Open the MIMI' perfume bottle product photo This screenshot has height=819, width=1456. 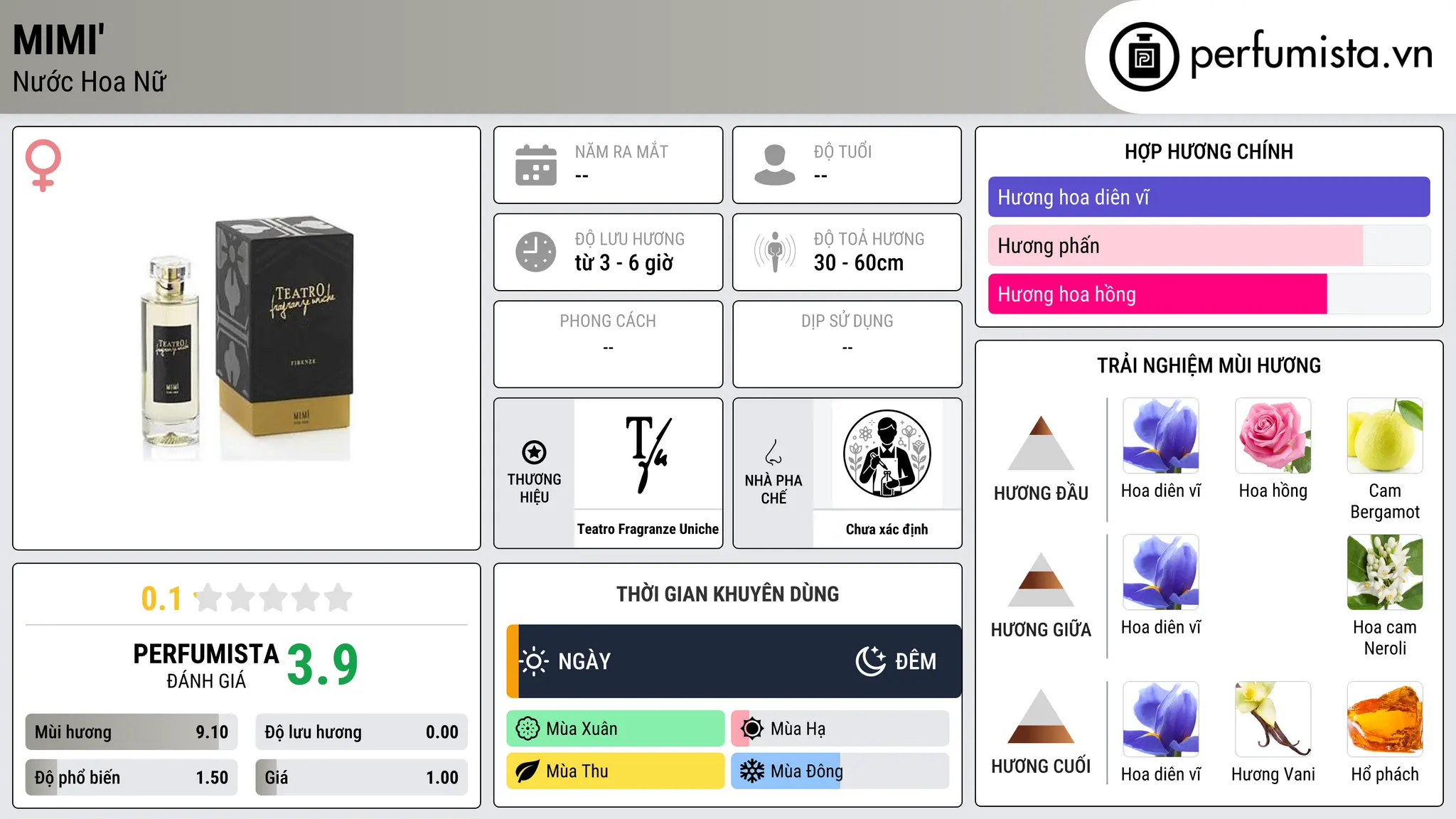coord(247,338)
